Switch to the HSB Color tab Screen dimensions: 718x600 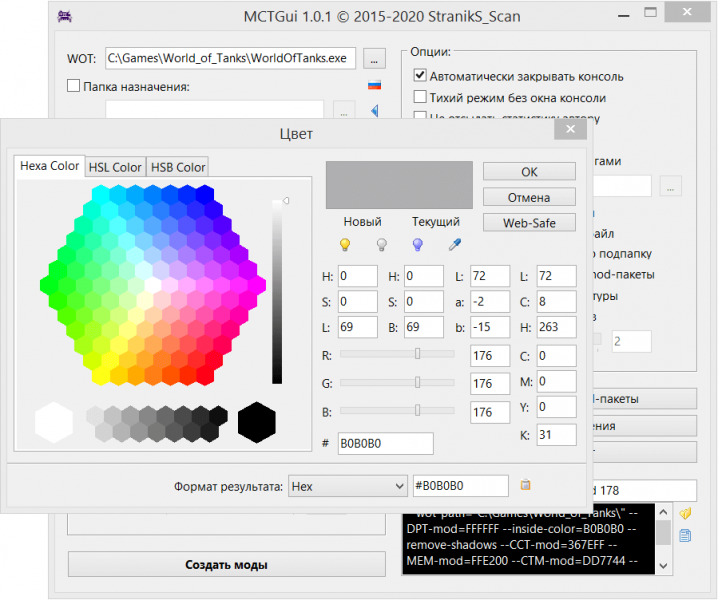click(177, 167)
